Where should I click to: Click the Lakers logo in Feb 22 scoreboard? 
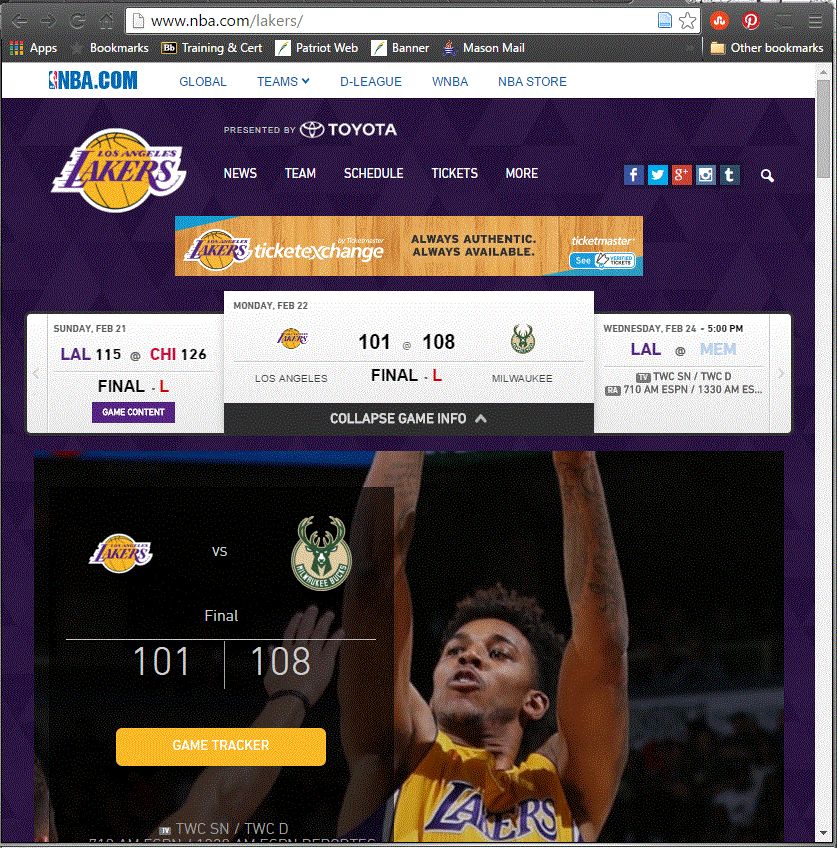click(292, 339)
